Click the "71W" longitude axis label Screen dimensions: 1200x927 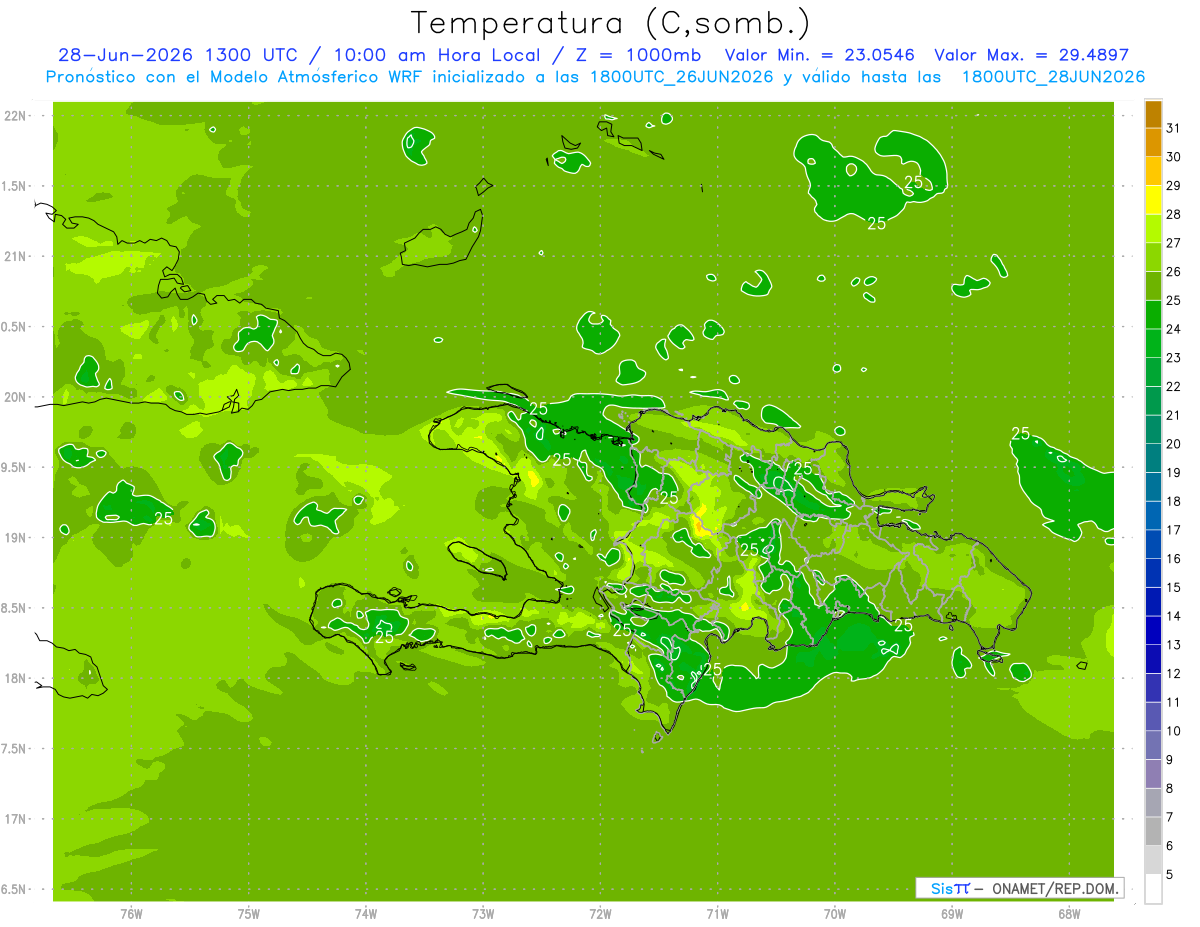tap(717, 913)
